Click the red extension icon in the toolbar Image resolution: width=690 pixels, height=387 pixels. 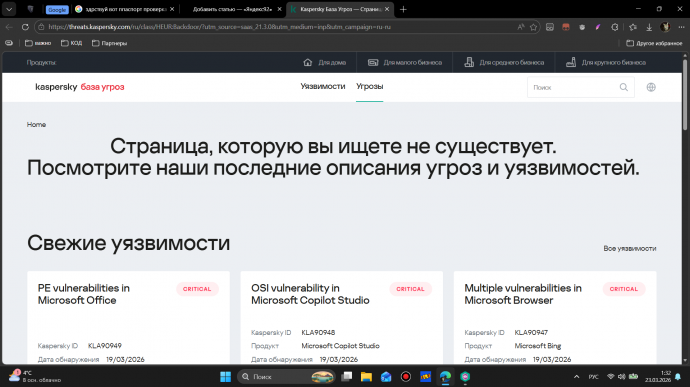(x=566, y=27)
